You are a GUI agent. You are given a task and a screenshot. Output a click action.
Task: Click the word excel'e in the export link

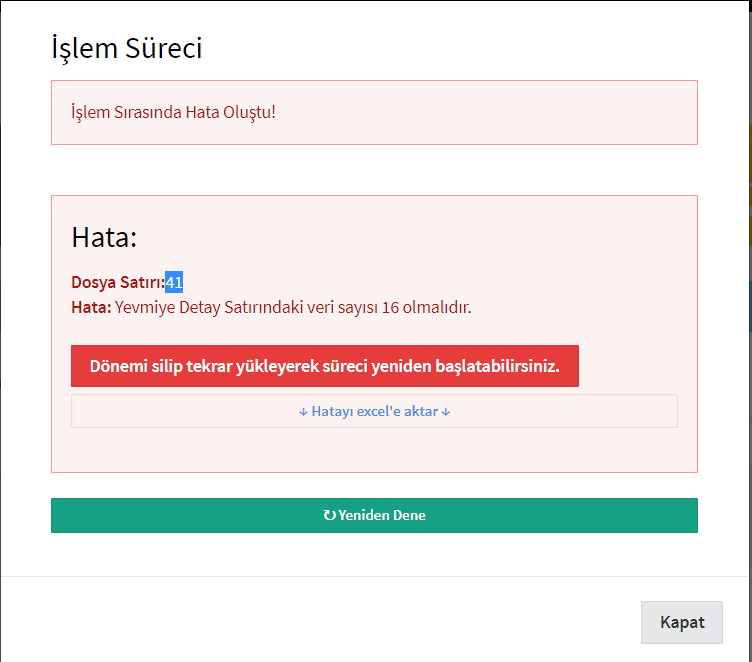(378, 411)
